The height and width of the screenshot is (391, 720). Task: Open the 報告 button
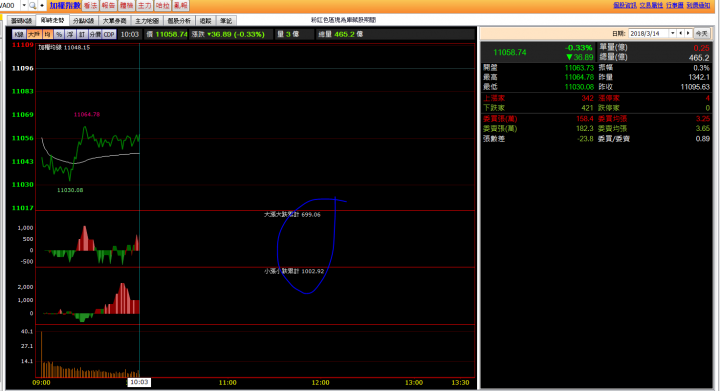point(108,6)
